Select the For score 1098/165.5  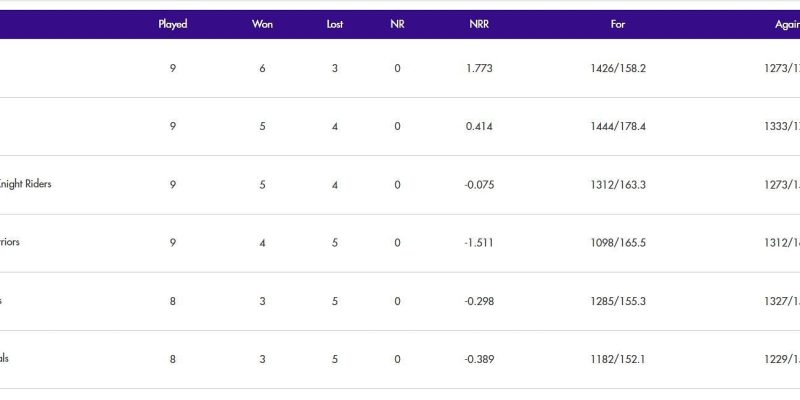coord(618,243)
